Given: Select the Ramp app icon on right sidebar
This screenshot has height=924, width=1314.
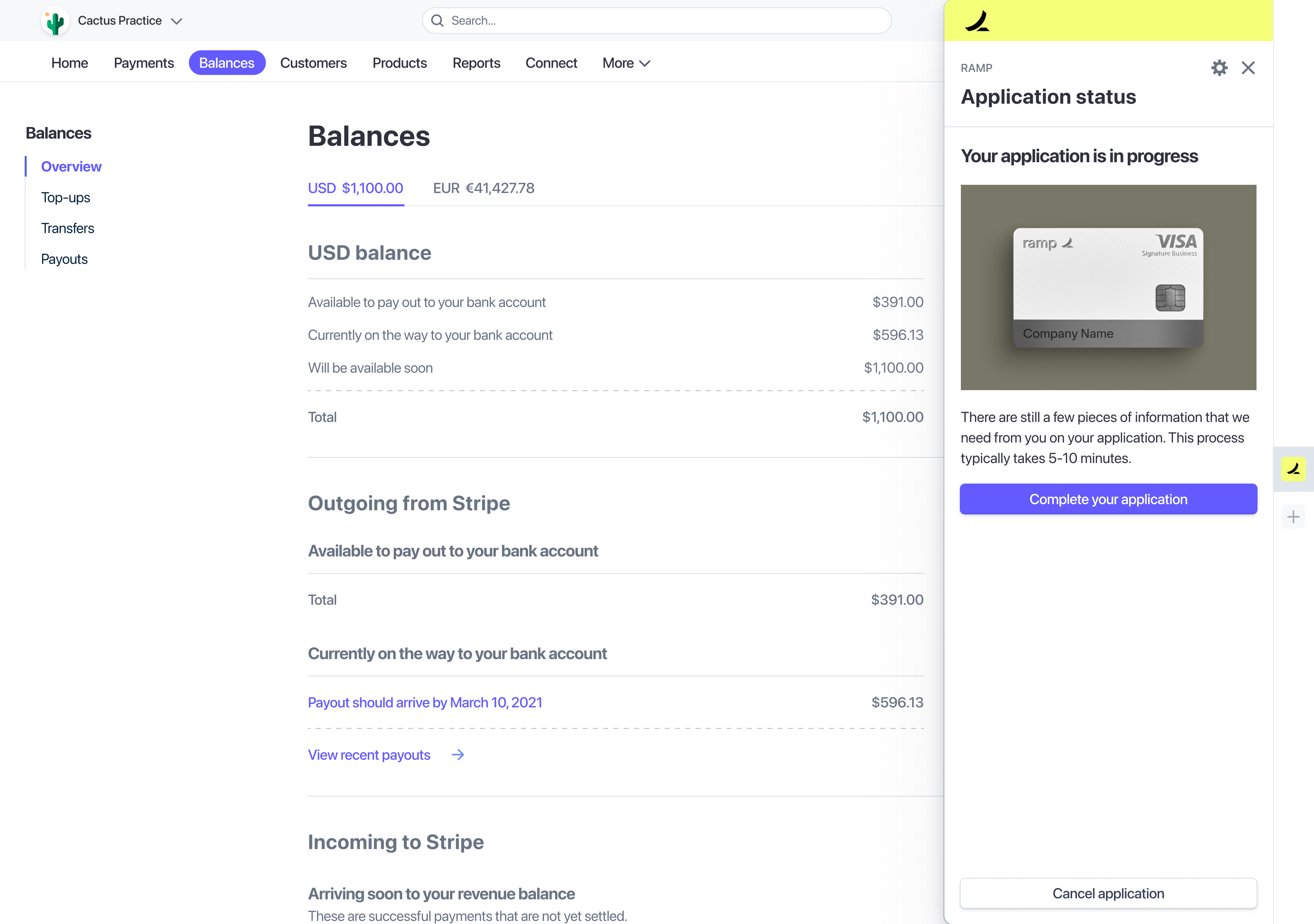Looking at the screenshot, I should (x=1293, y=469).
